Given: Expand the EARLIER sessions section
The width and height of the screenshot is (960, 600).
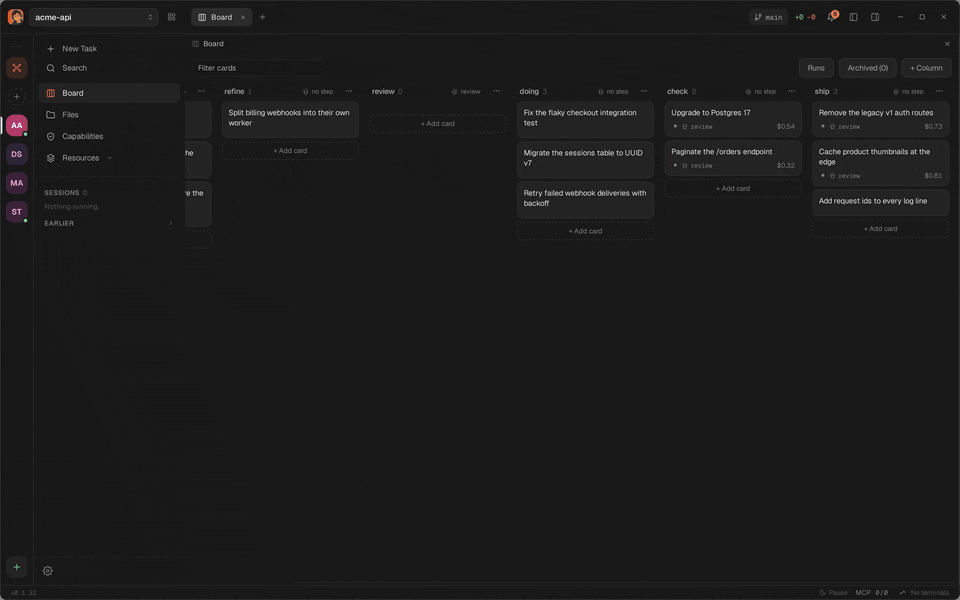Looking at the screenshot, I should [108, 223].
